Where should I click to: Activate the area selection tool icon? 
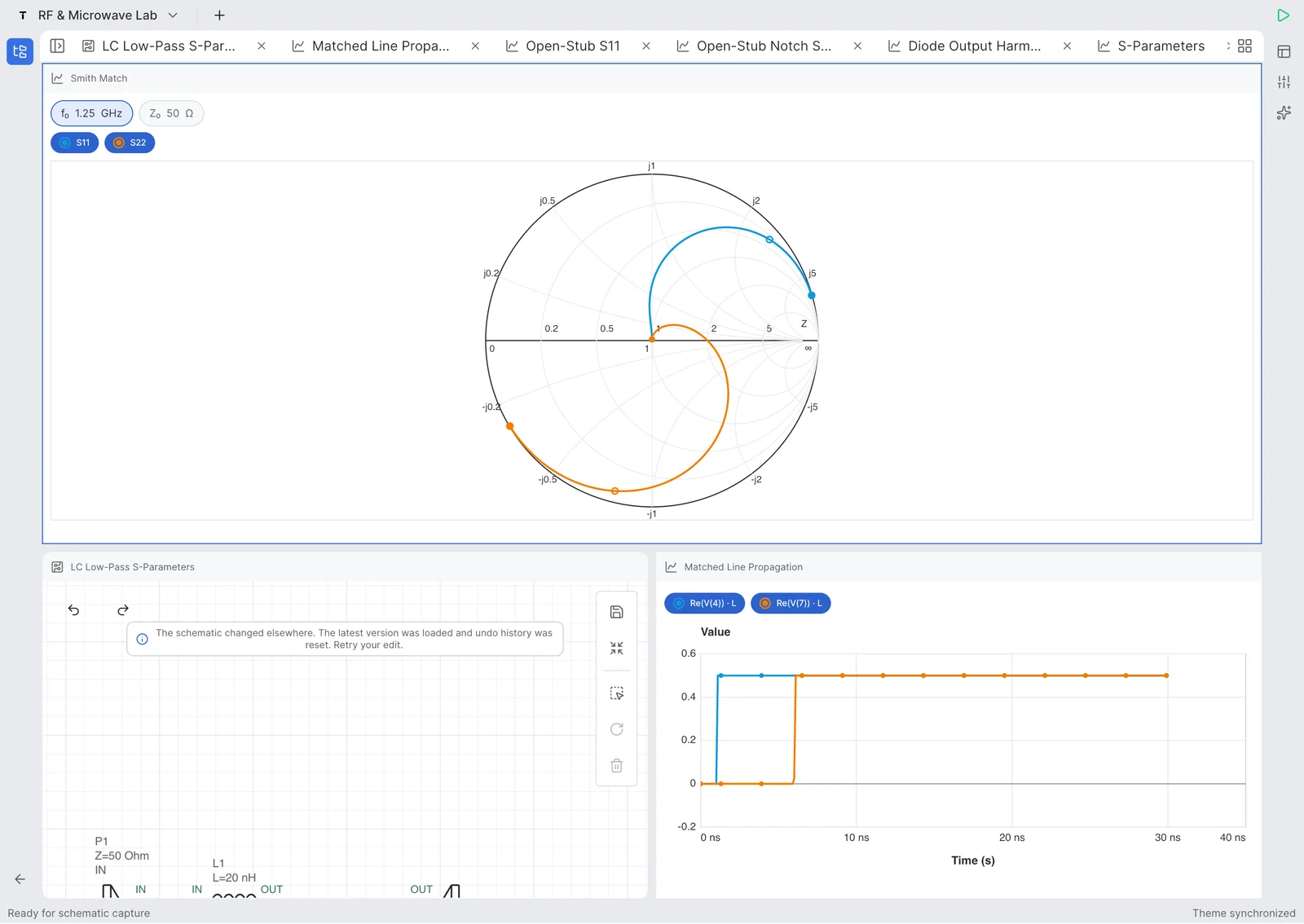coord(617,693)
